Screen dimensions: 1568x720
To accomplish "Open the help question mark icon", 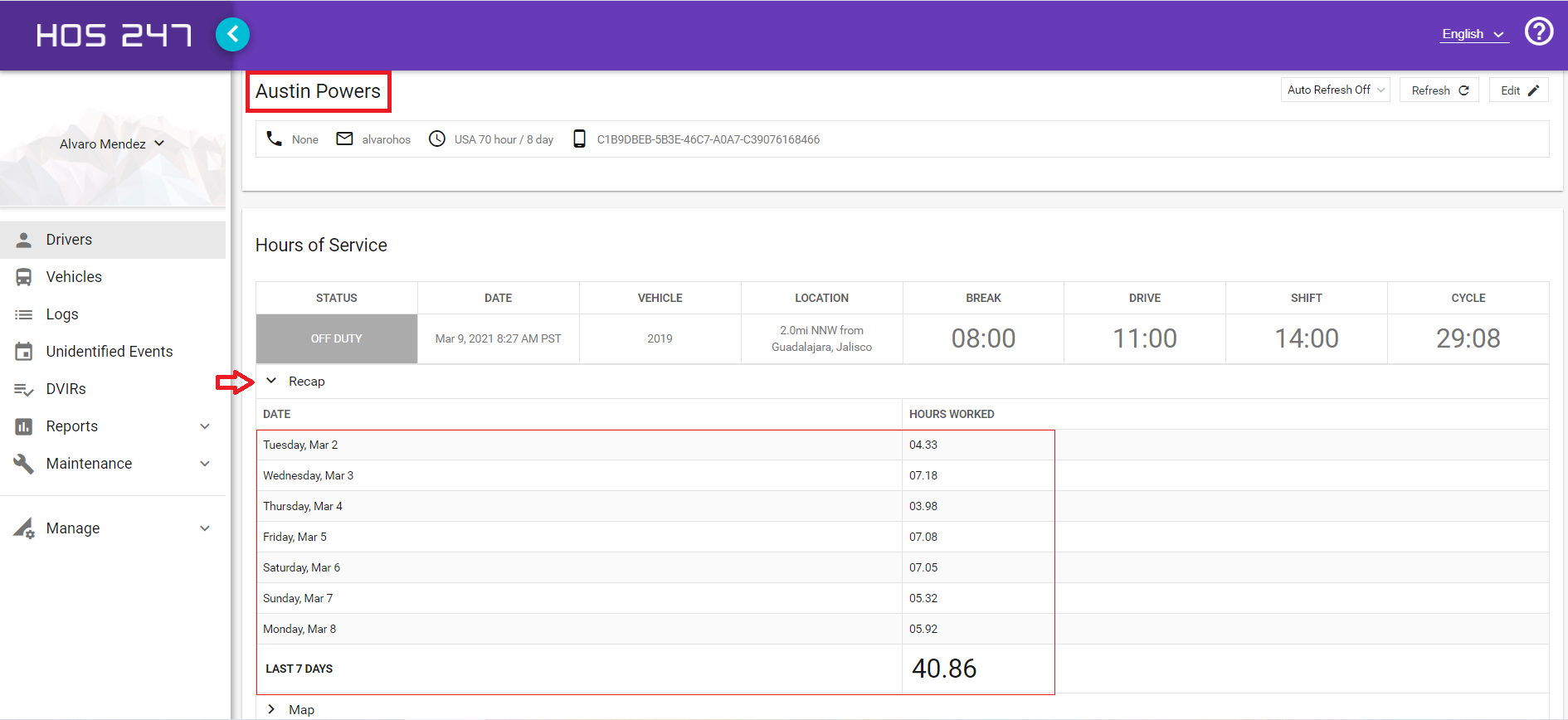I will coord(1539,32).
